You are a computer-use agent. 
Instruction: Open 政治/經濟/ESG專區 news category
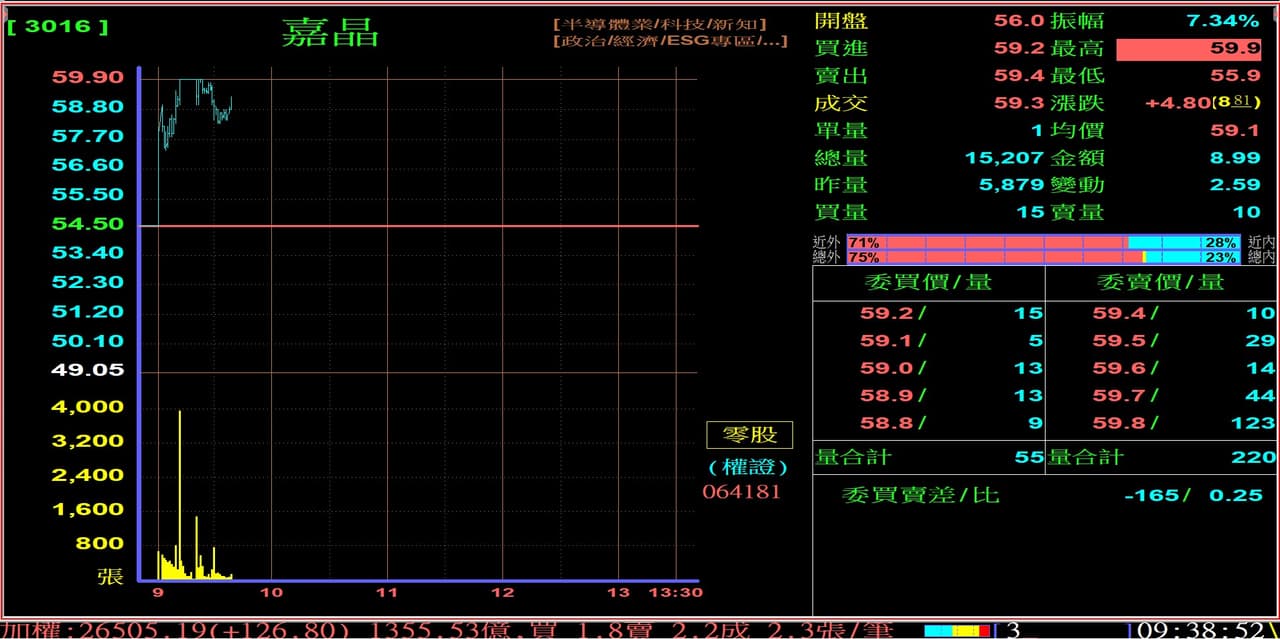point(669,41)
